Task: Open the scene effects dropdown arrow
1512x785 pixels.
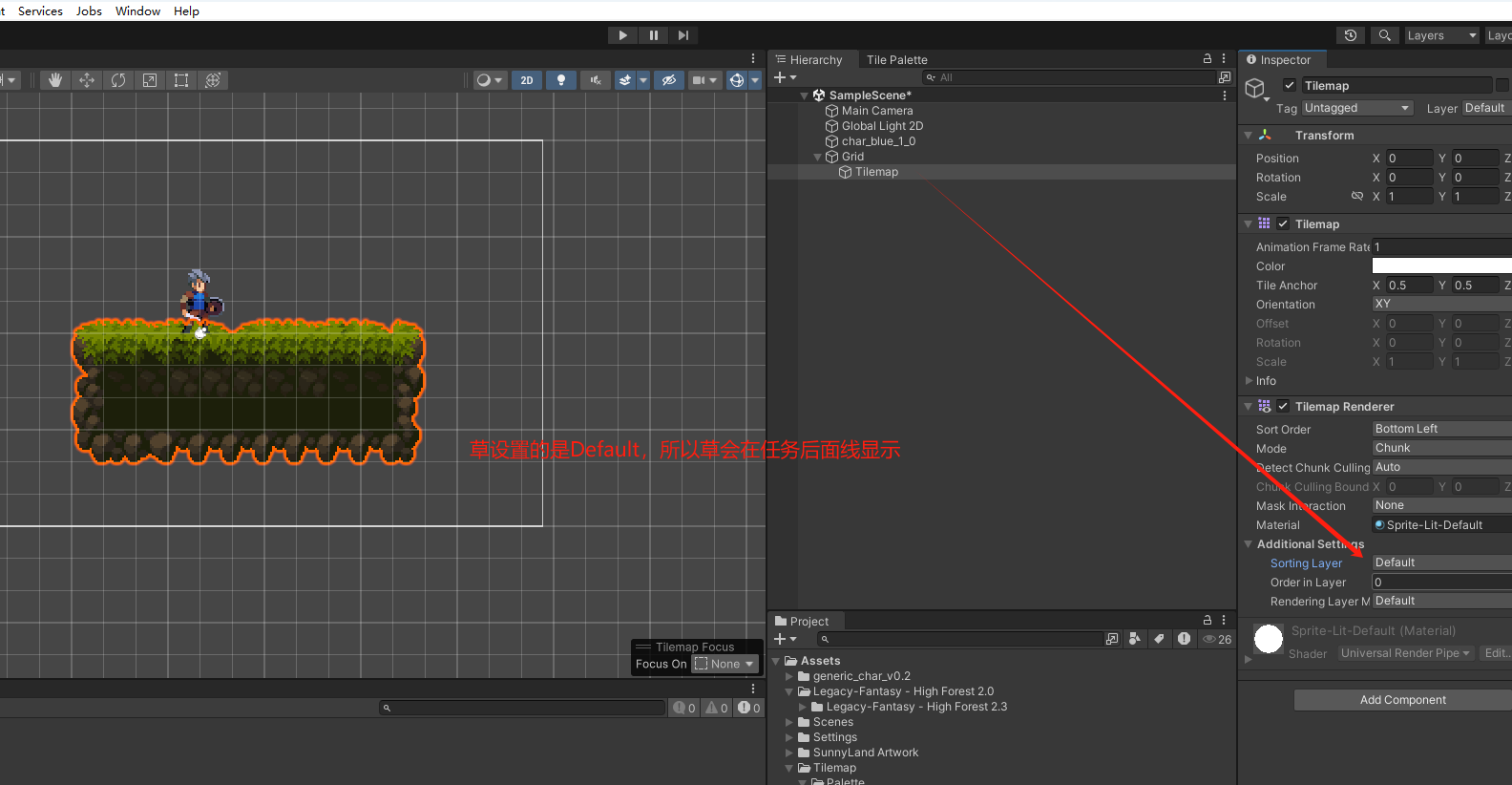Action: pyautogui.click(x=643, y=80)
